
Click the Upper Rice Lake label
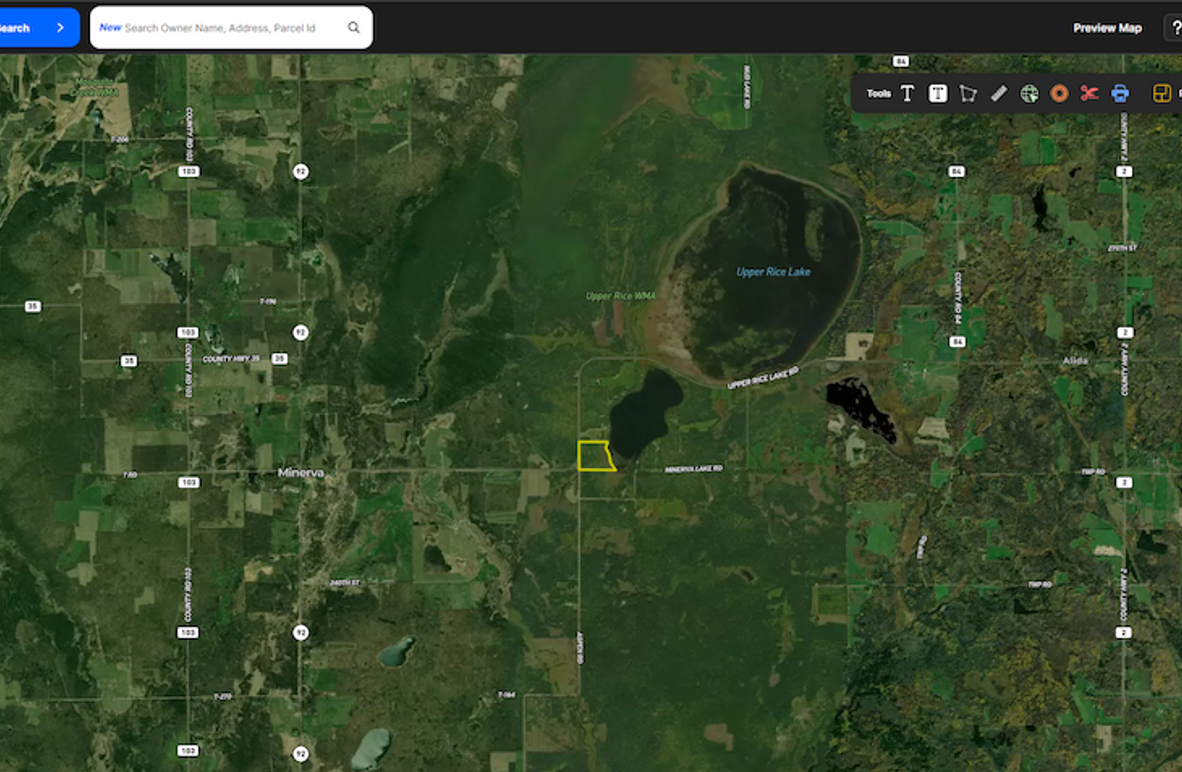tap(773, 272)
